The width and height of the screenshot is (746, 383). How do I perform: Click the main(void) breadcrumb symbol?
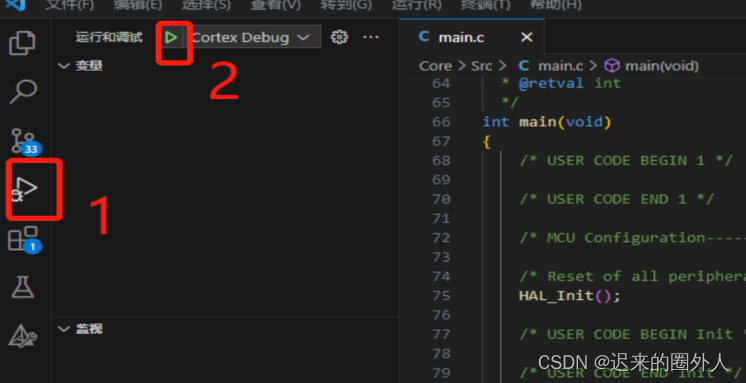click(x=651, y=66)
